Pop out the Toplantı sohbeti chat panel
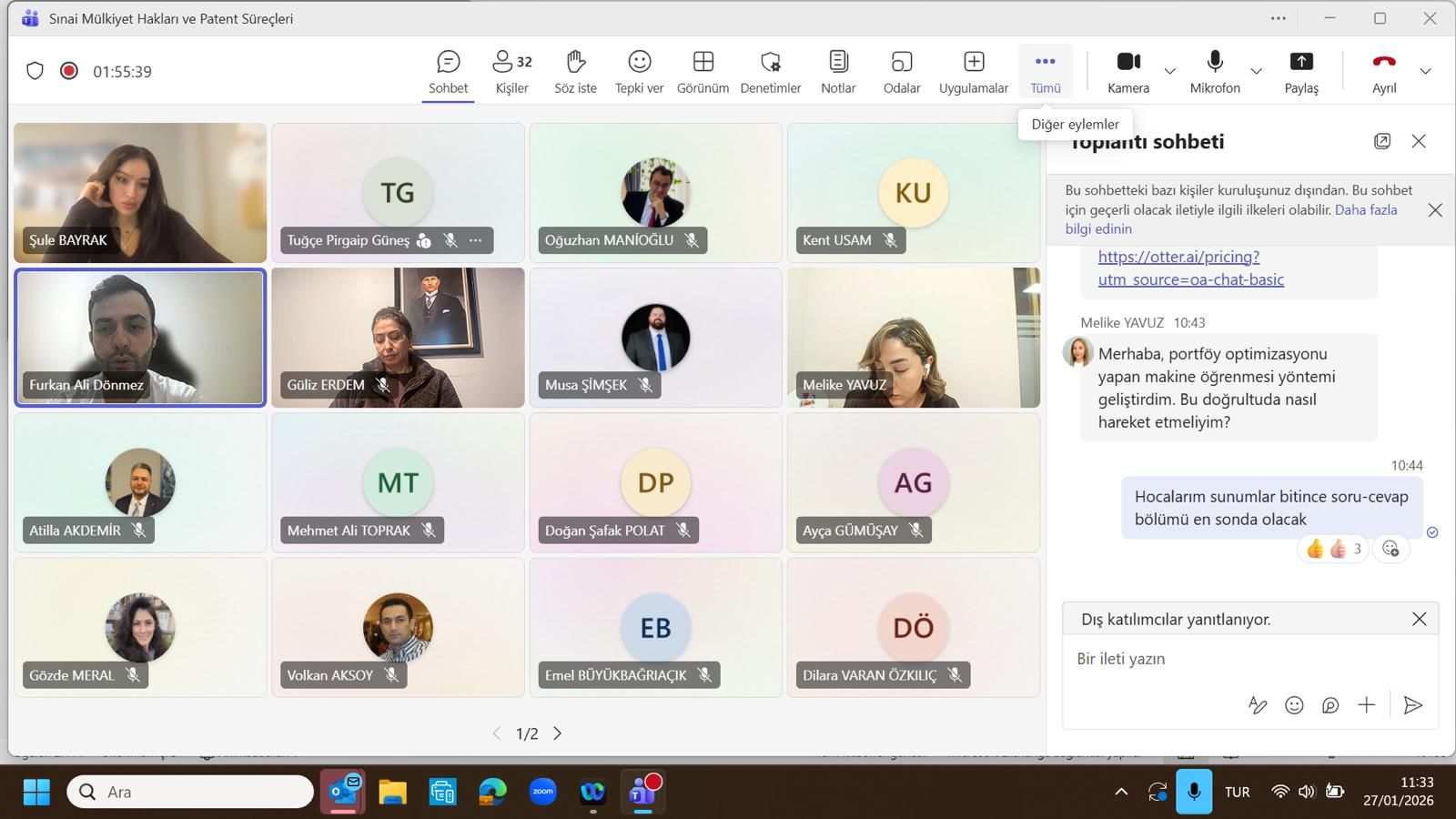 1381,141
